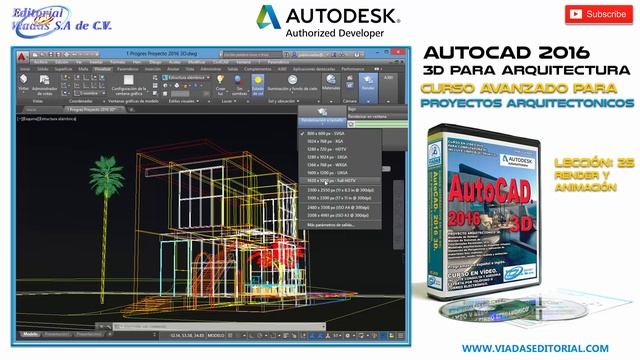Open the Edición menu

click(x=62, y=62)
